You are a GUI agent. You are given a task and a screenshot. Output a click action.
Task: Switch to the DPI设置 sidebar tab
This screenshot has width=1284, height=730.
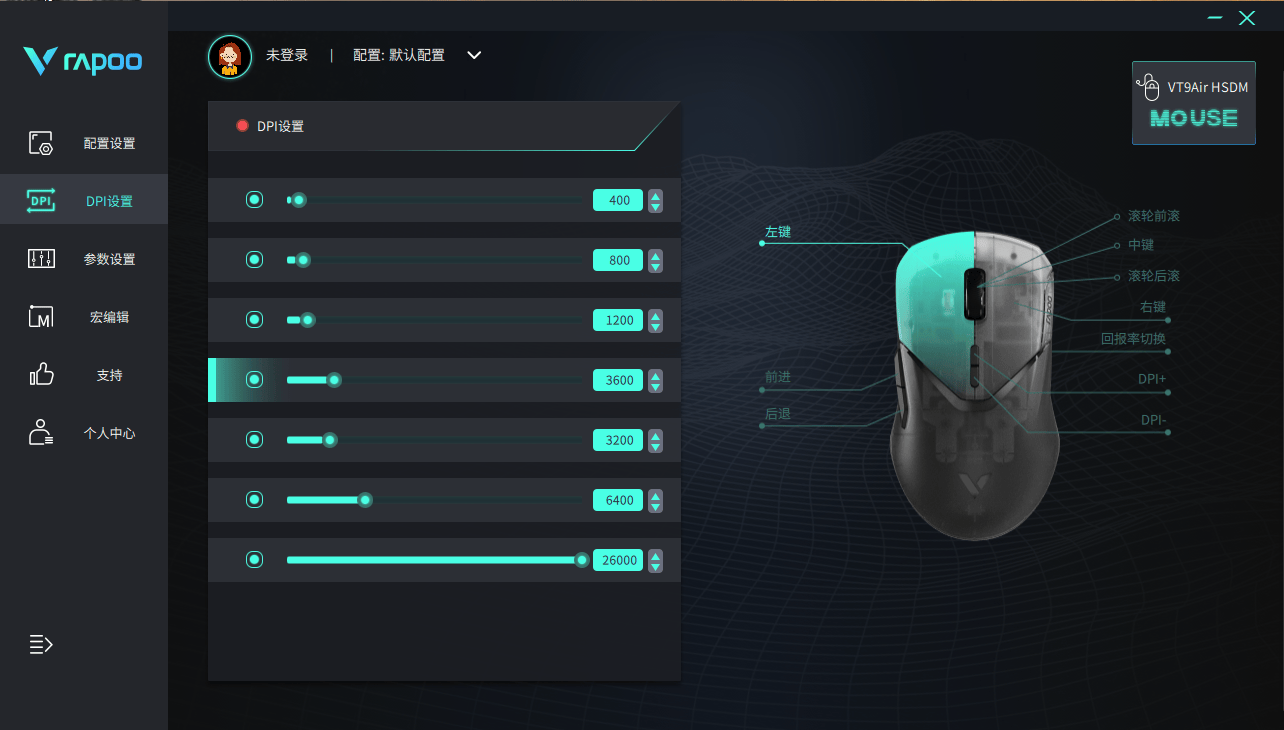(84, 201)
